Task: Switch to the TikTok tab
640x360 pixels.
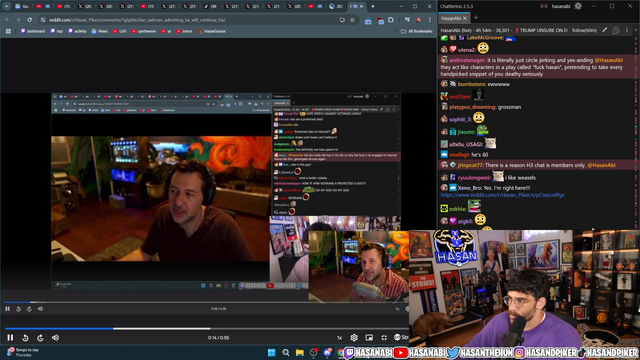Action: 210,6
